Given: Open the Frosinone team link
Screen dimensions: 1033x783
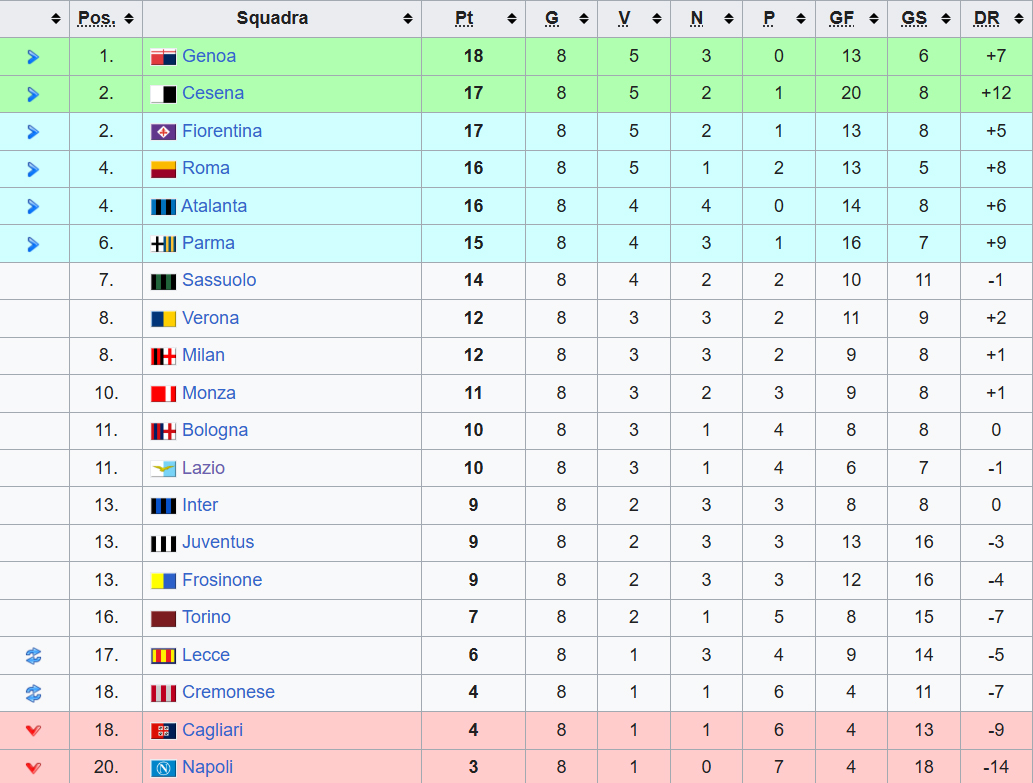Looking at the screenshot, I should (222, 580).
